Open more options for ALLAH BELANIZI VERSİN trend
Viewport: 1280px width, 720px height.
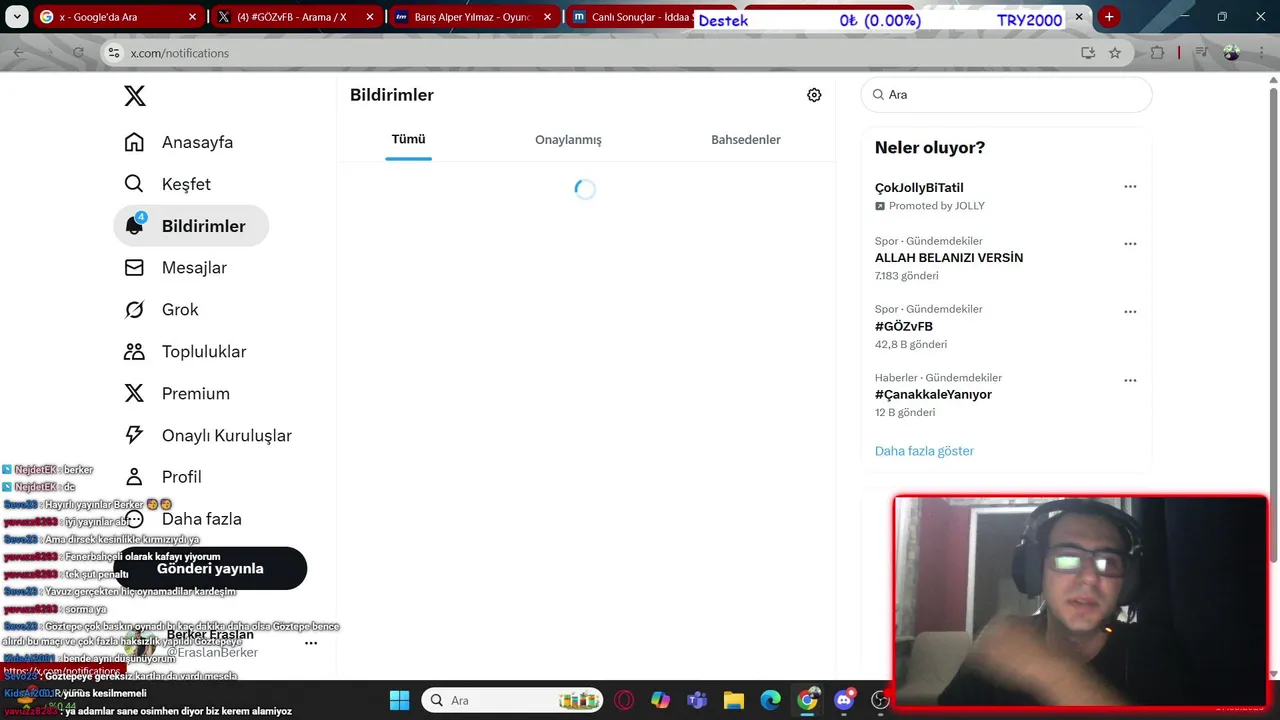coord(1130,244)
